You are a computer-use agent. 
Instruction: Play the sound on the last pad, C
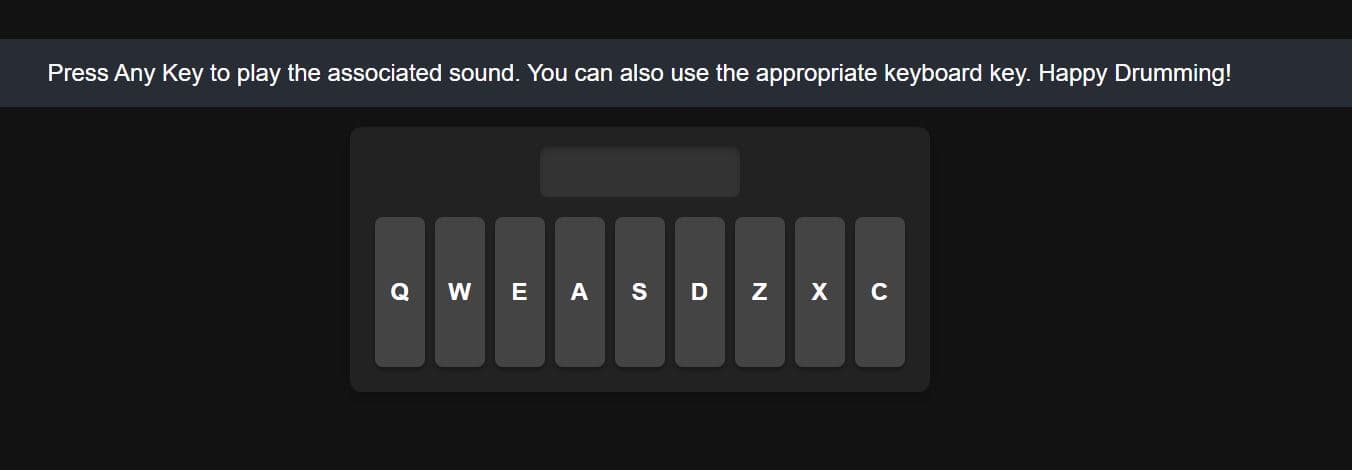[x=880, y=292]
